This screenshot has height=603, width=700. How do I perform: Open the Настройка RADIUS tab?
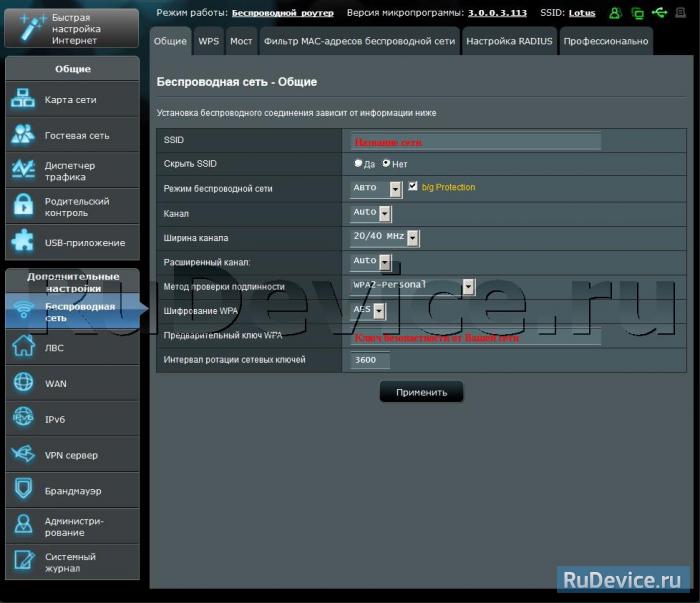[x=509, y=41]
